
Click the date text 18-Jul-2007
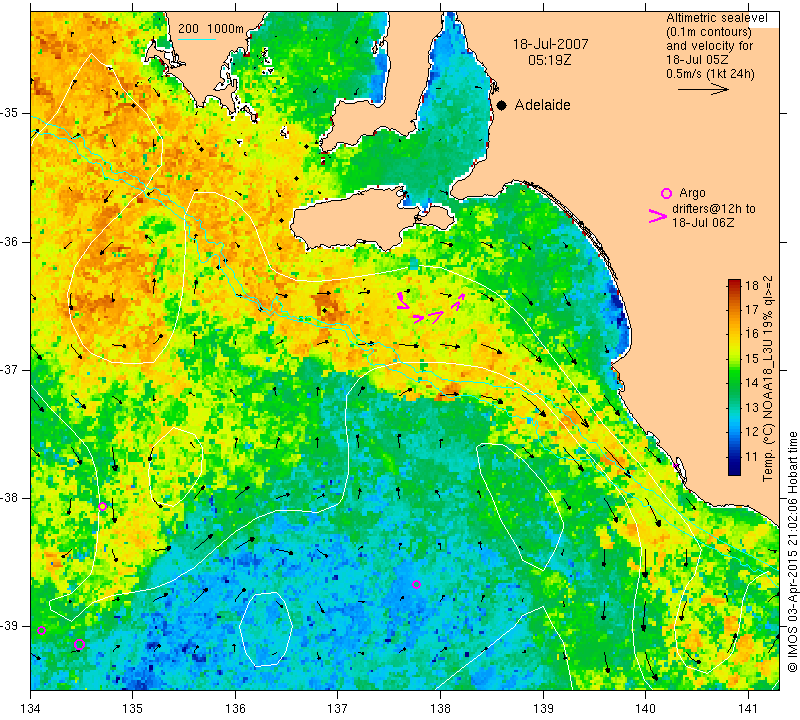pyautogui.click(x=550, y=44)
